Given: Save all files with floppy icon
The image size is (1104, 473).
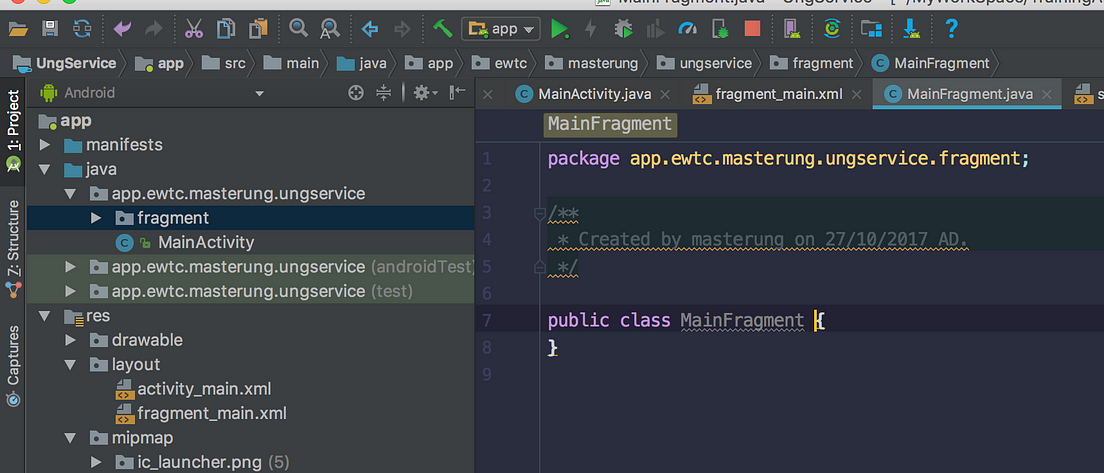Looking at the screenshot, I should click(50, 29).
